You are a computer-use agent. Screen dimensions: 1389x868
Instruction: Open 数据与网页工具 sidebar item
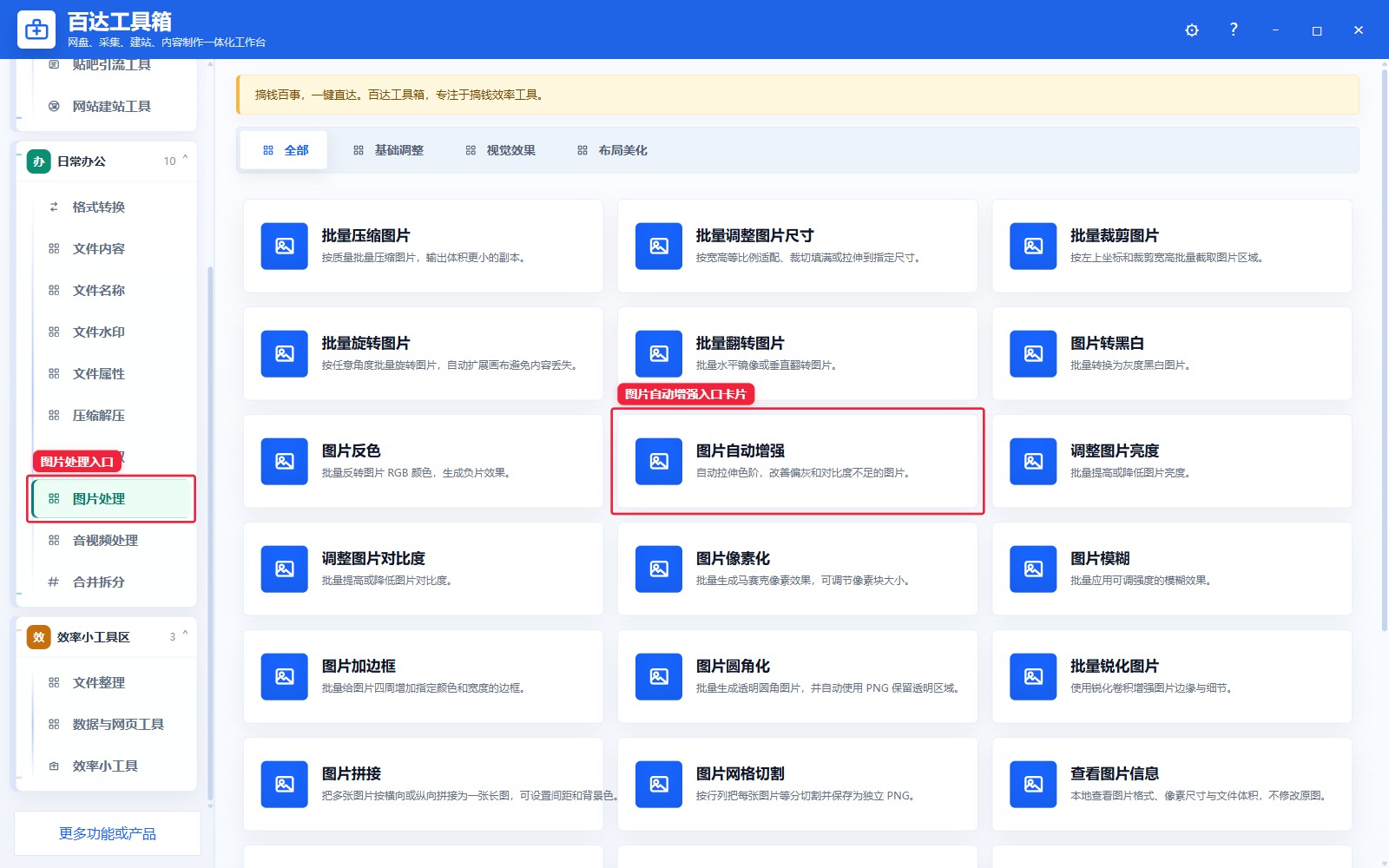[112, 724]
